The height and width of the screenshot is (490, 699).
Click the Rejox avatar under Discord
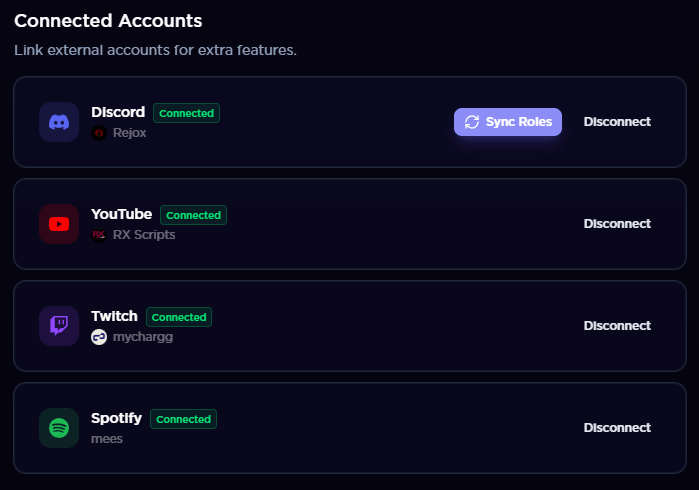99,133
